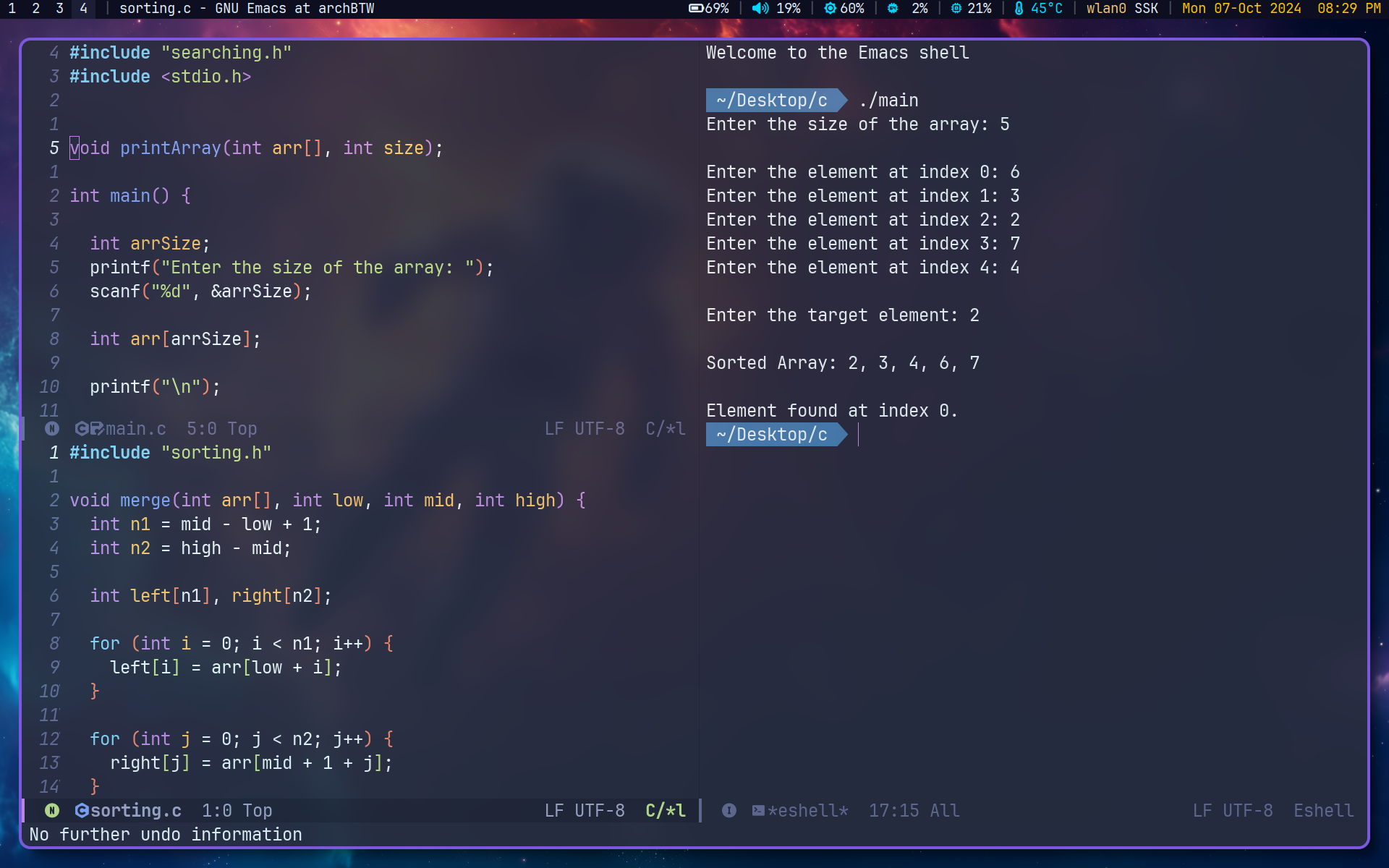This screenshot has height=868, width=1389.
Task: Toggle the C/*l mode indicator bottom left
Action: 663,811
